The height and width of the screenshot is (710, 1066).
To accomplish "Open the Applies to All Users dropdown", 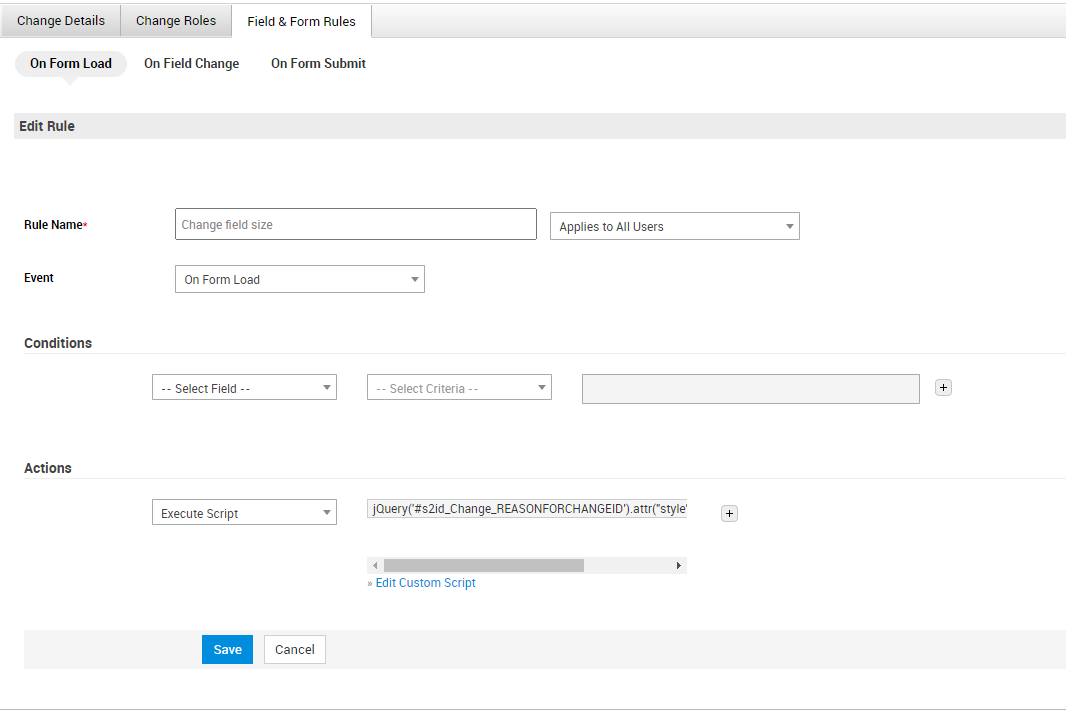I will (674, 227).
